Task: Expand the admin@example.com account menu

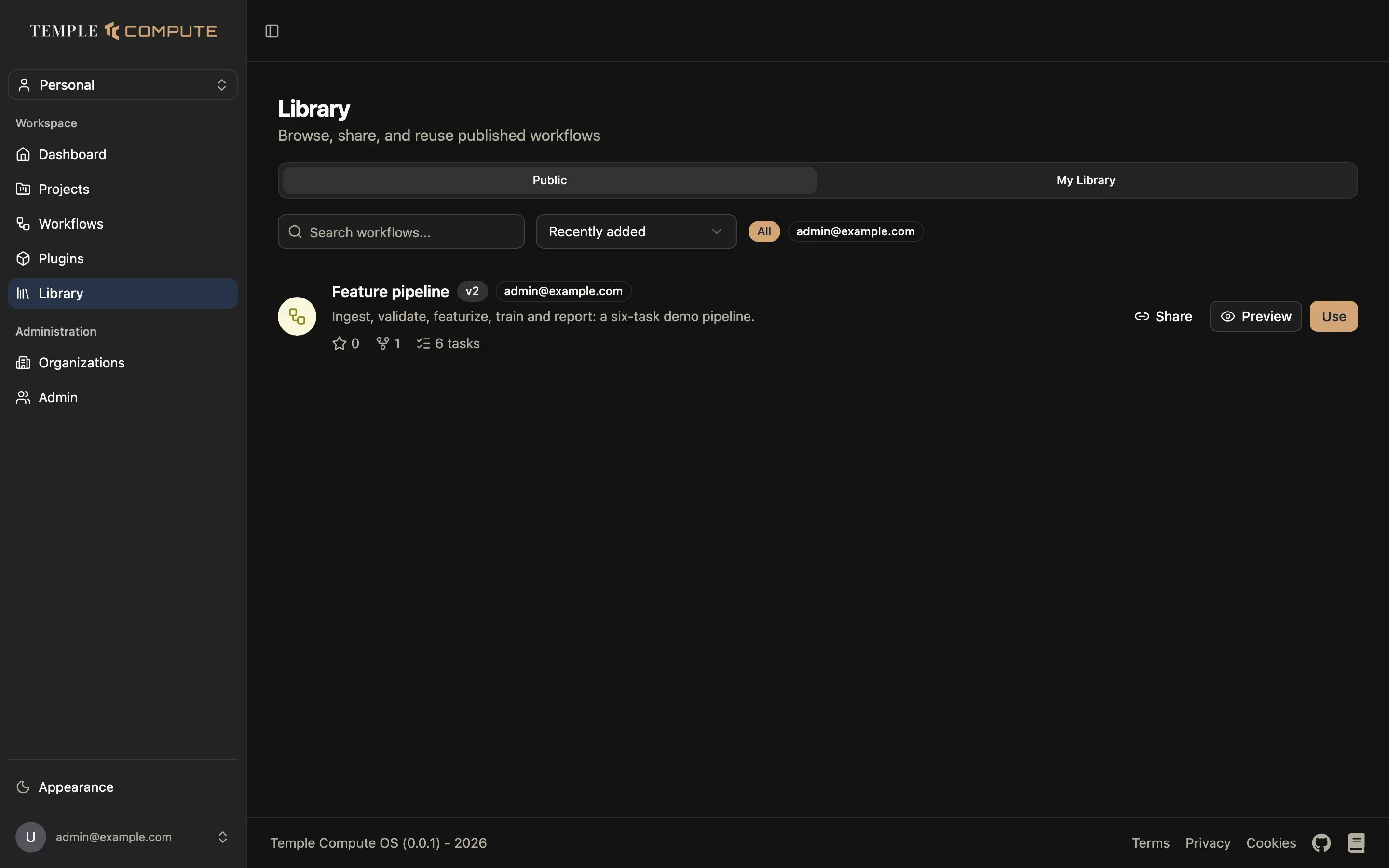Action: (123, 837)
